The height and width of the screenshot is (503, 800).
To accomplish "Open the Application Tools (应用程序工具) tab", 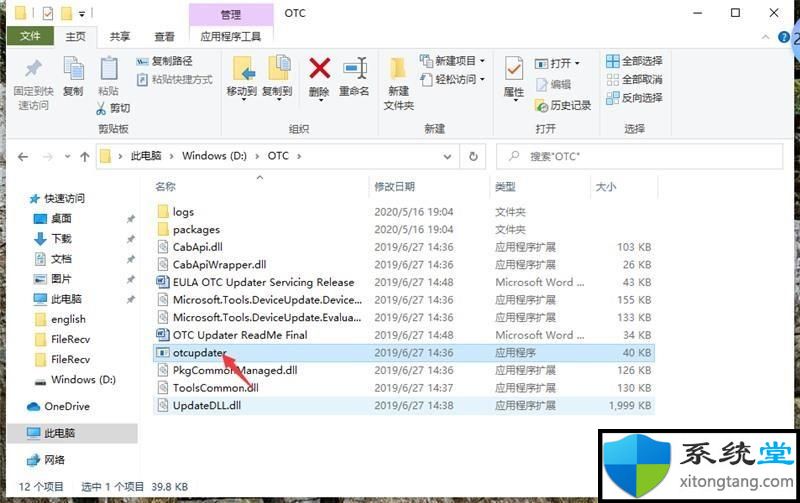I will click(231, 37).
